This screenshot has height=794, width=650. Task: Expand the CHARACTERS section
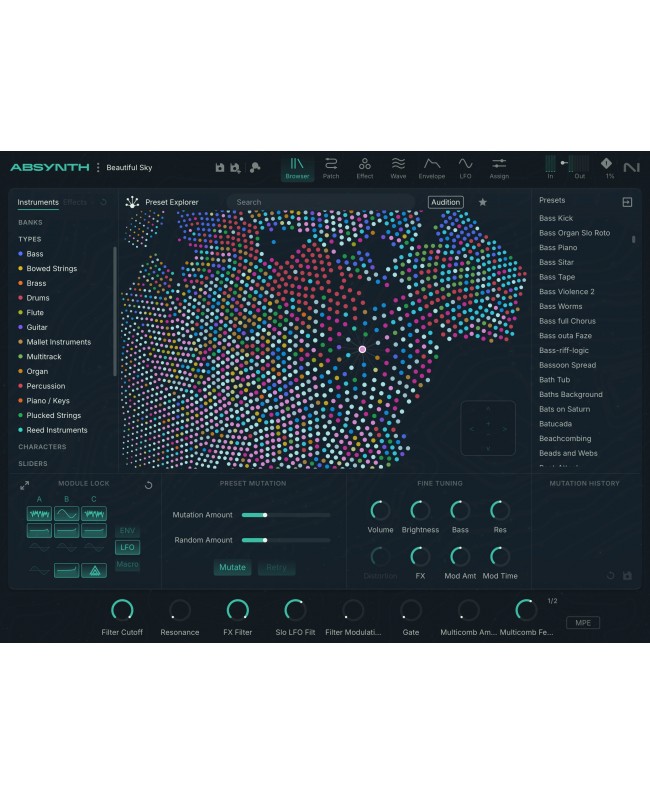(43, 447)
